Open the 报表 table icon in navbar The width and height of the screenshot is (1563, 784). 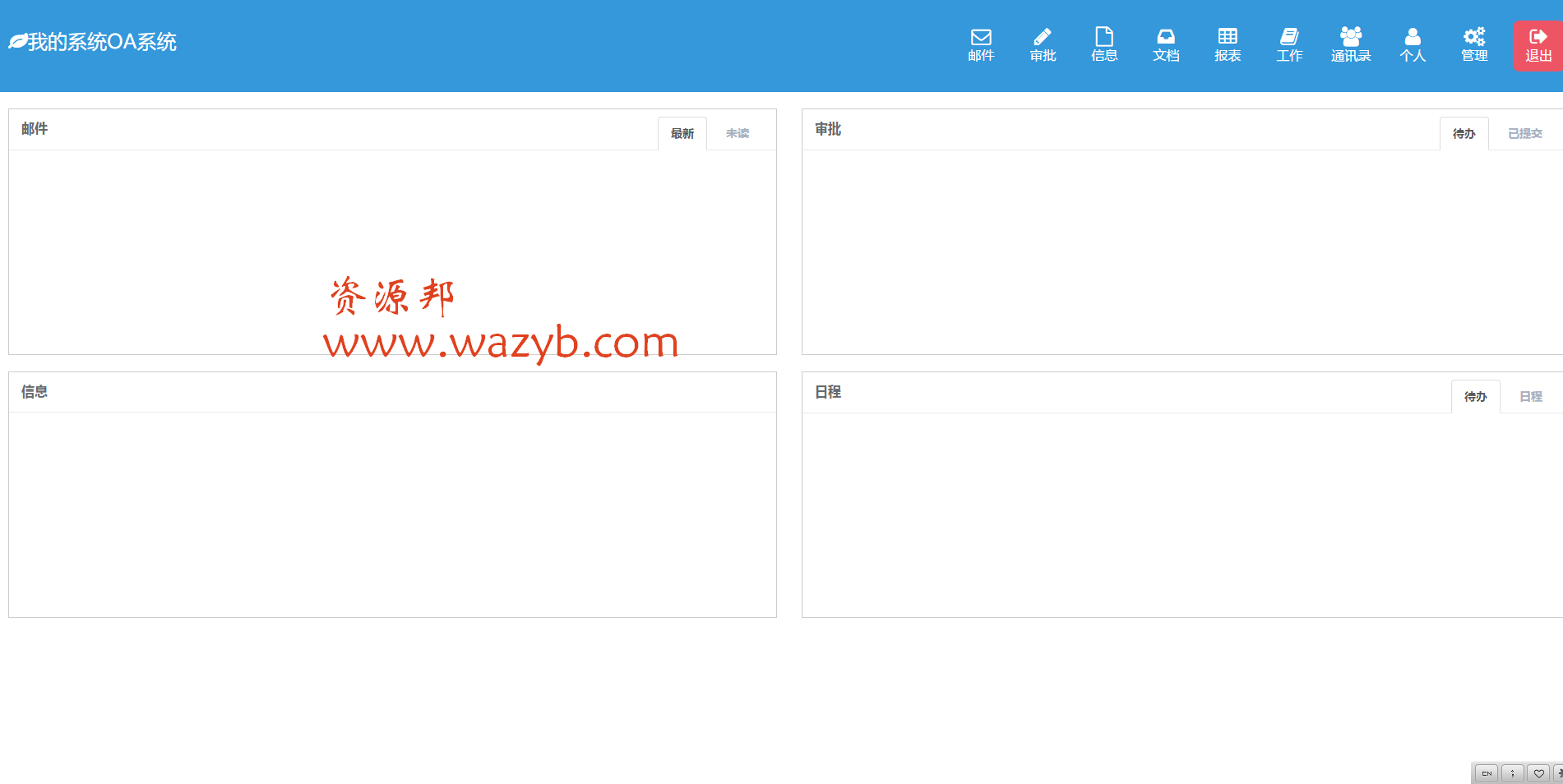coord(1228,45)
